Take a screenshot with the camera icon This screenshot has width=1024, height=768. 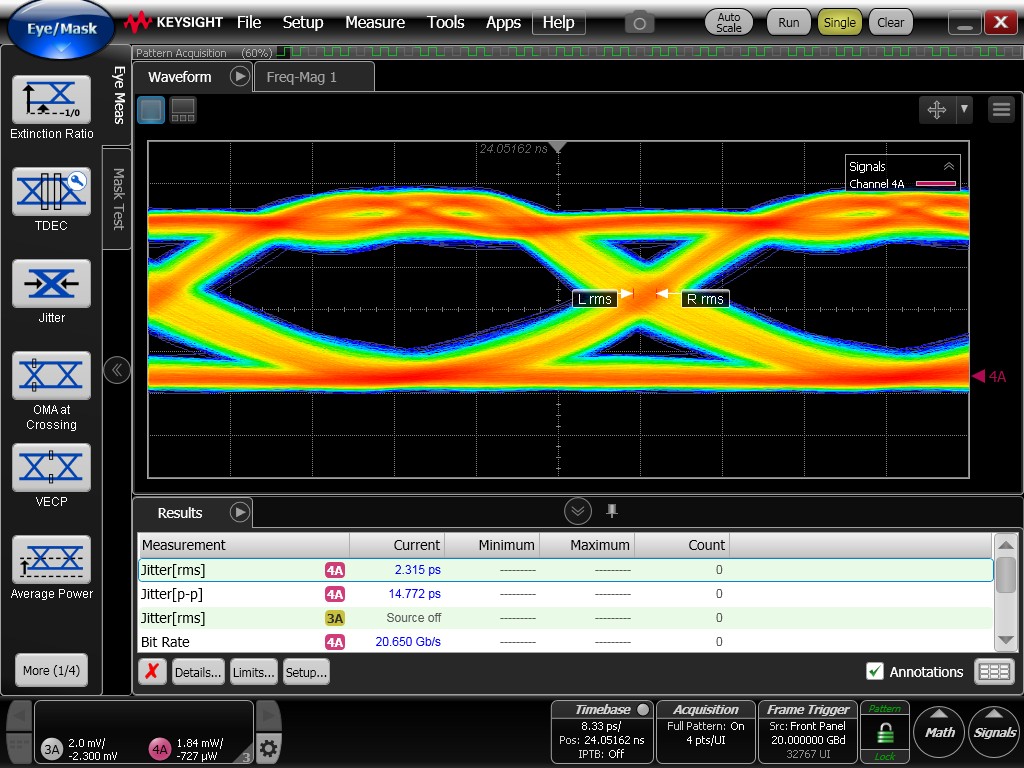coord(639,22)
